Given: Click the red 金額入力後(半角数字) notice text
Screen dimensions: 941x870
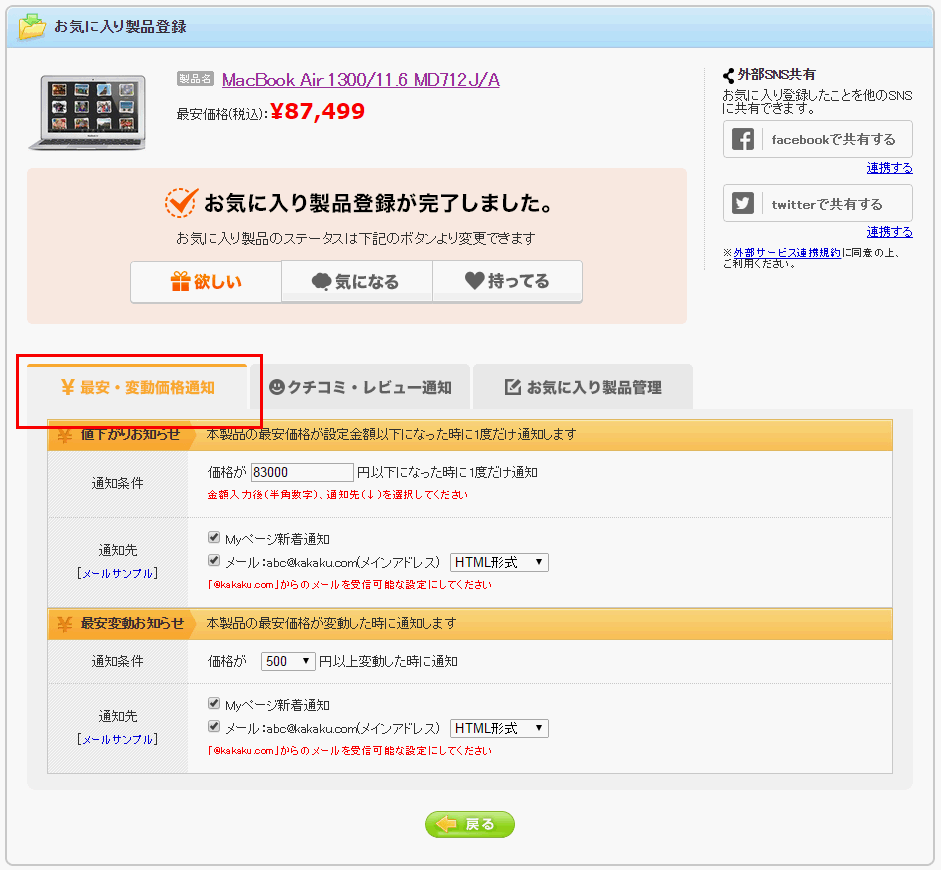Looking at the screenshot, I should pyautogui.click(x=337, y=495).
